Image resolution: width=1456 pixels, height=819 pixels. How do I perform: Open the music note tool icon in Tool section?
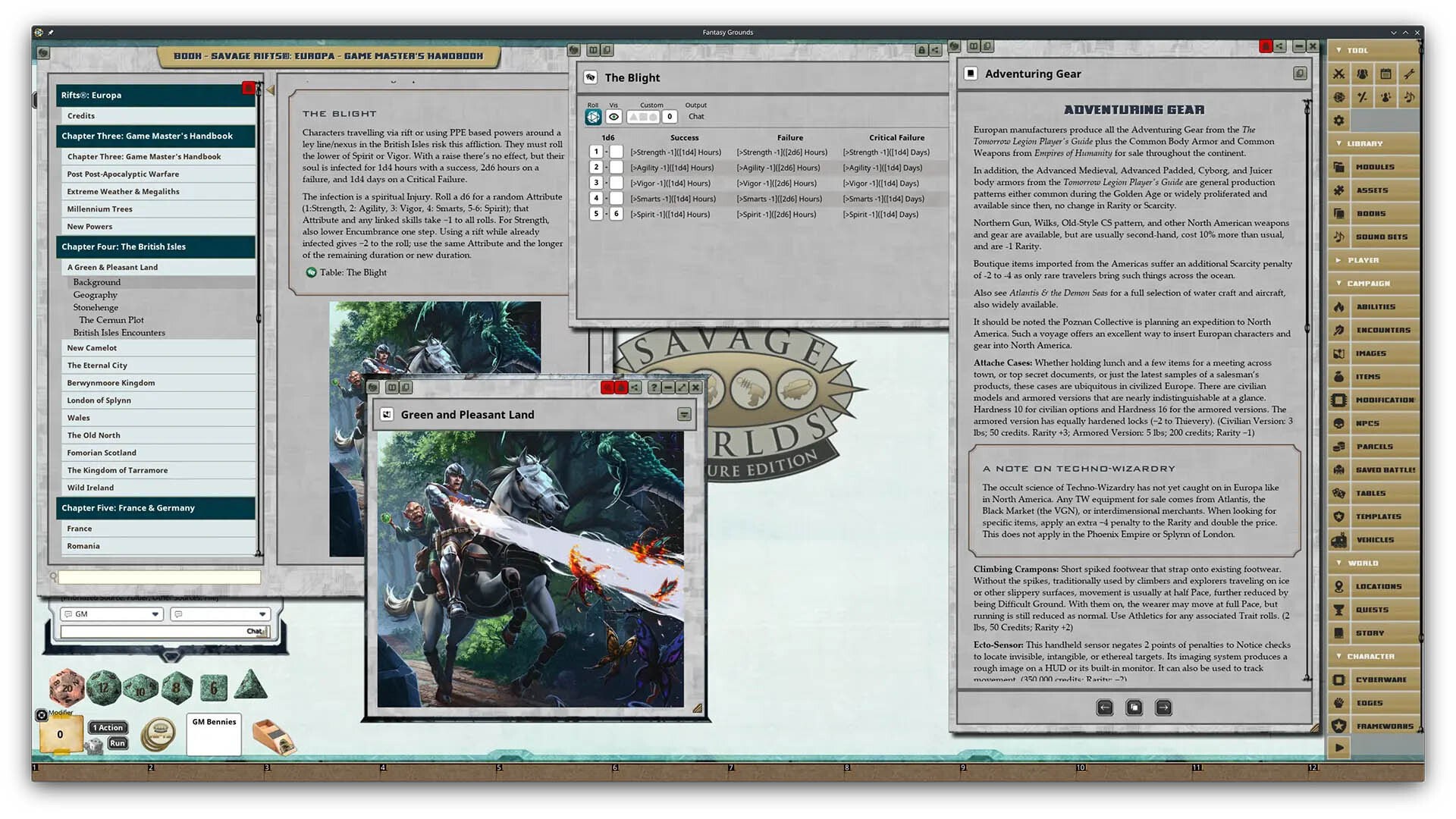(x=1409, y=97)
